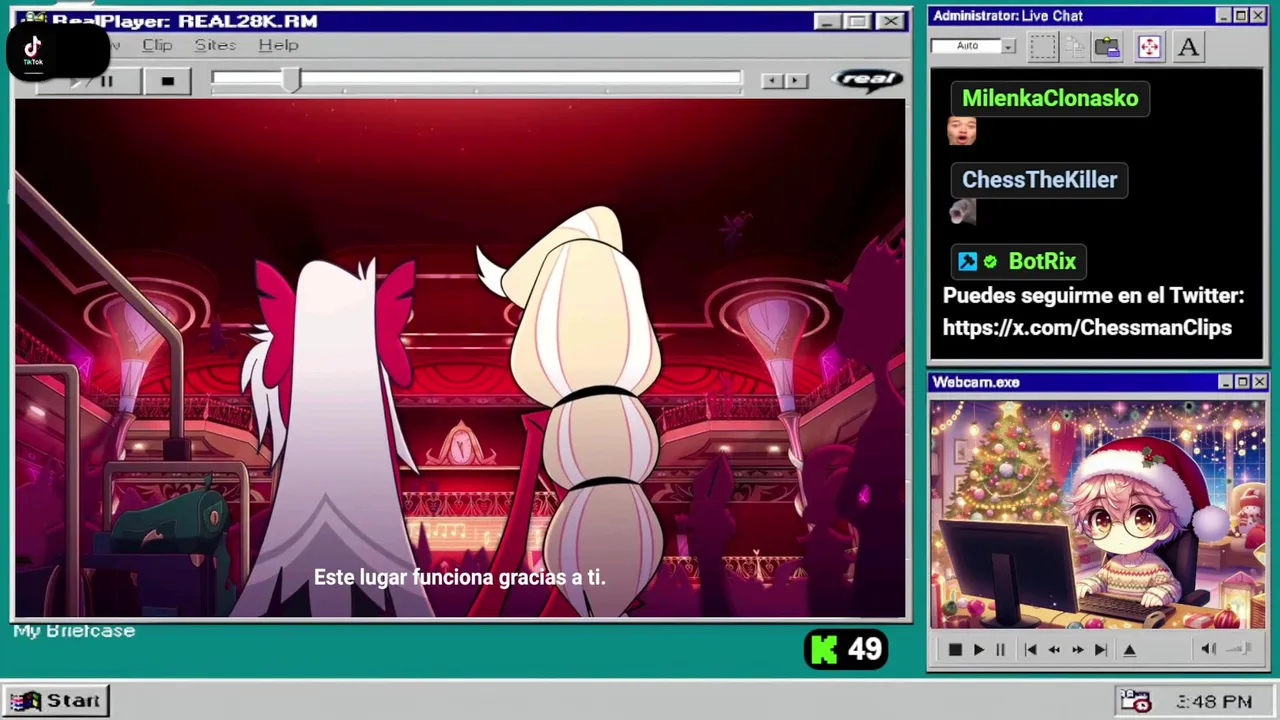The height and width of the screenshot is (720, 1280).
Task: Click the font 'A' icon in Live Chat
Action: 1188,46
